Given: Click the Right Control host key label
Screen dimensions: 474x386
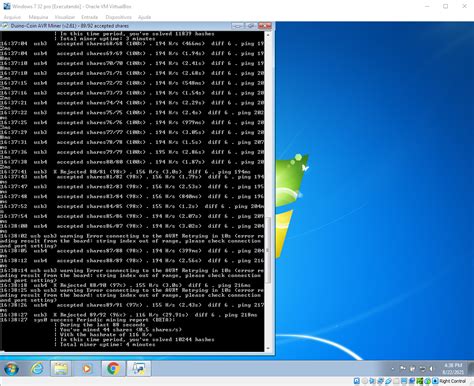Looking at the screenshot, I should (x=453, y=381).
